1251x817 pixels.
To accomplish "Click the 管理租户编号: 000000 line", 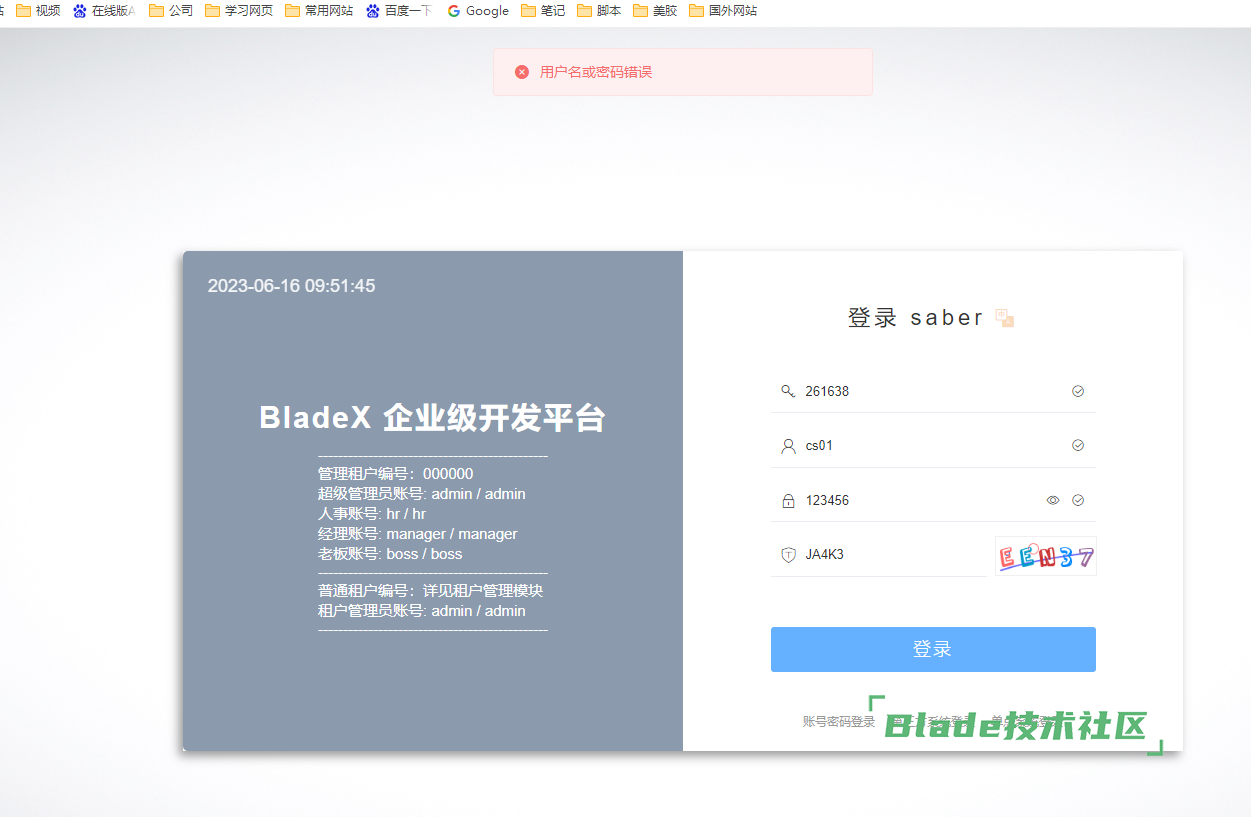I will click(x=396, y=474).
